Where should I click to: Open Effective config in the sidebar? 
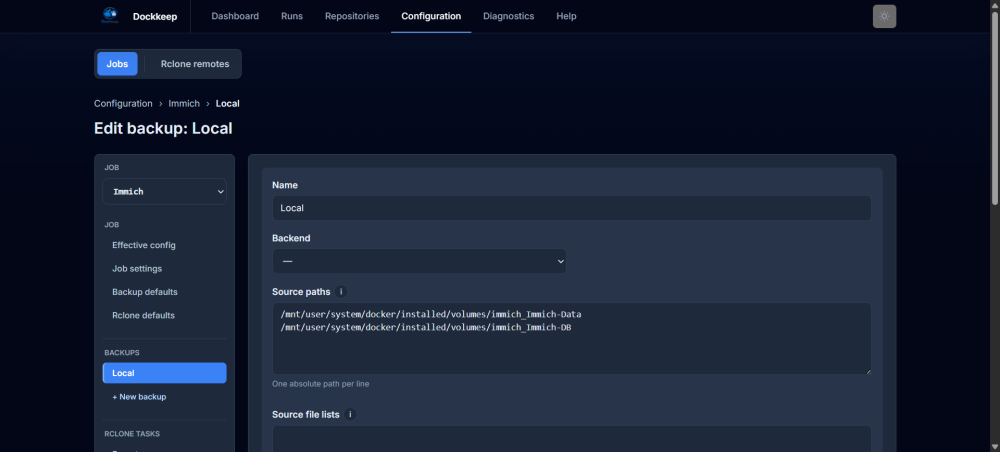(144, 245)
